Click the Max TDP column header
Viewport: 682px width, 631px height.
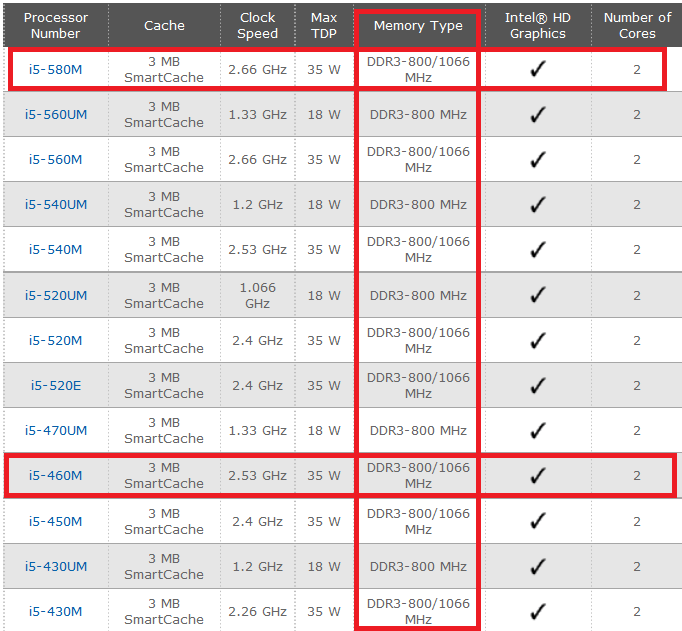[324, 25]
